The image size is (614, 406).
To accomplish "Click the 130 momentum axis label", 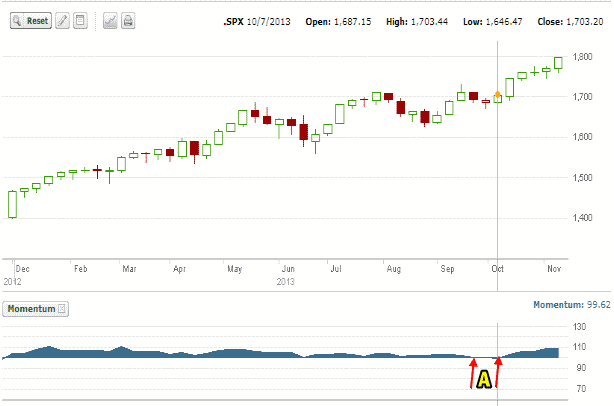I will (x=580, y=327).
